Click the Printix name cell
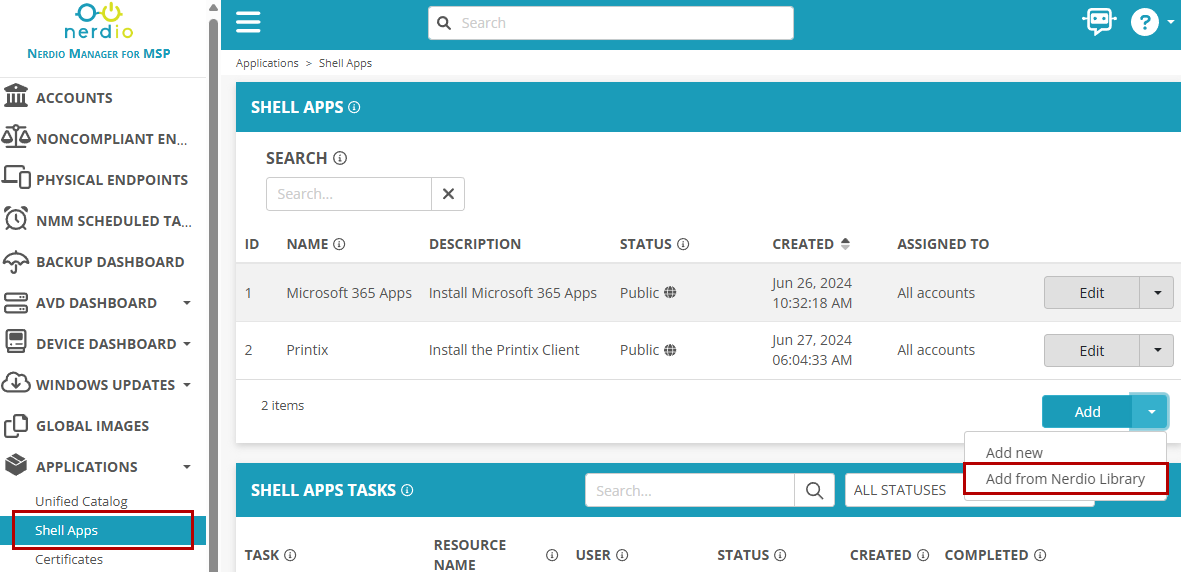This screenshot has width=1181, height=572. point(307,350)
